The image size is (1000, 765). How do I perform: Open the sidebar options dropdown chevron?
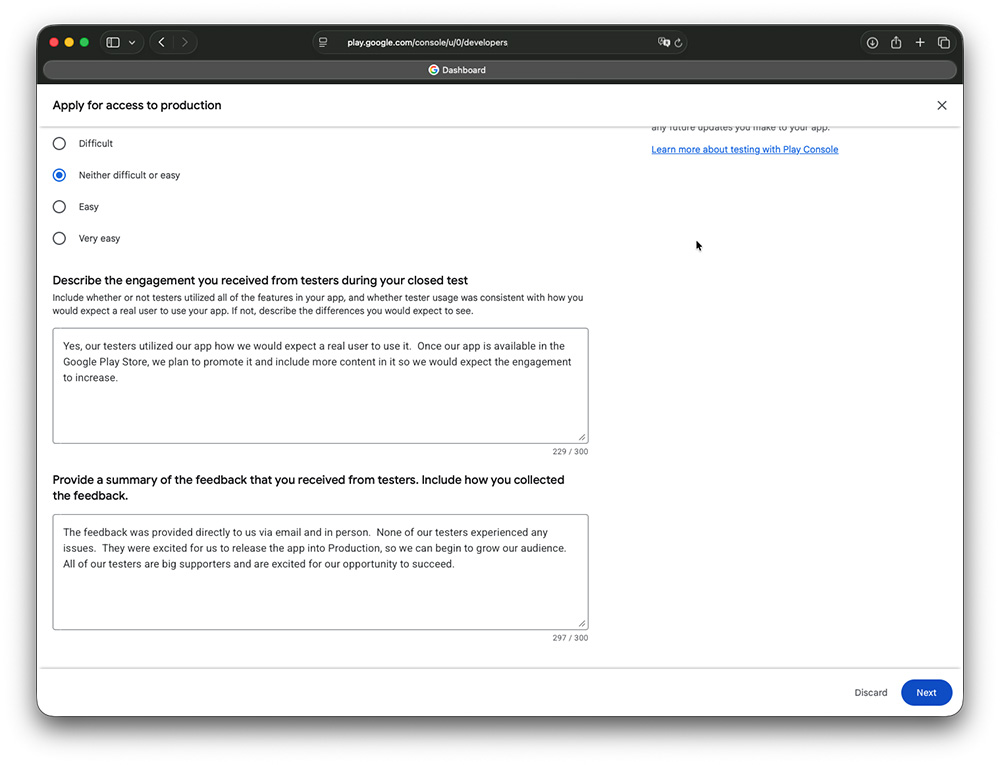pos(132,43)
